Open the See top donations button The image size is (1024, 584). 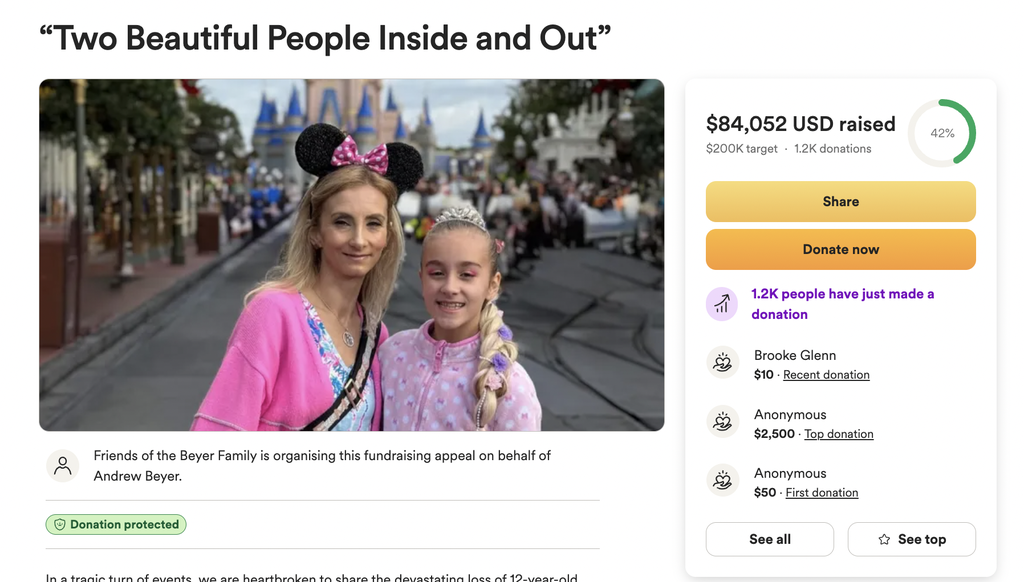pos(911,539)
